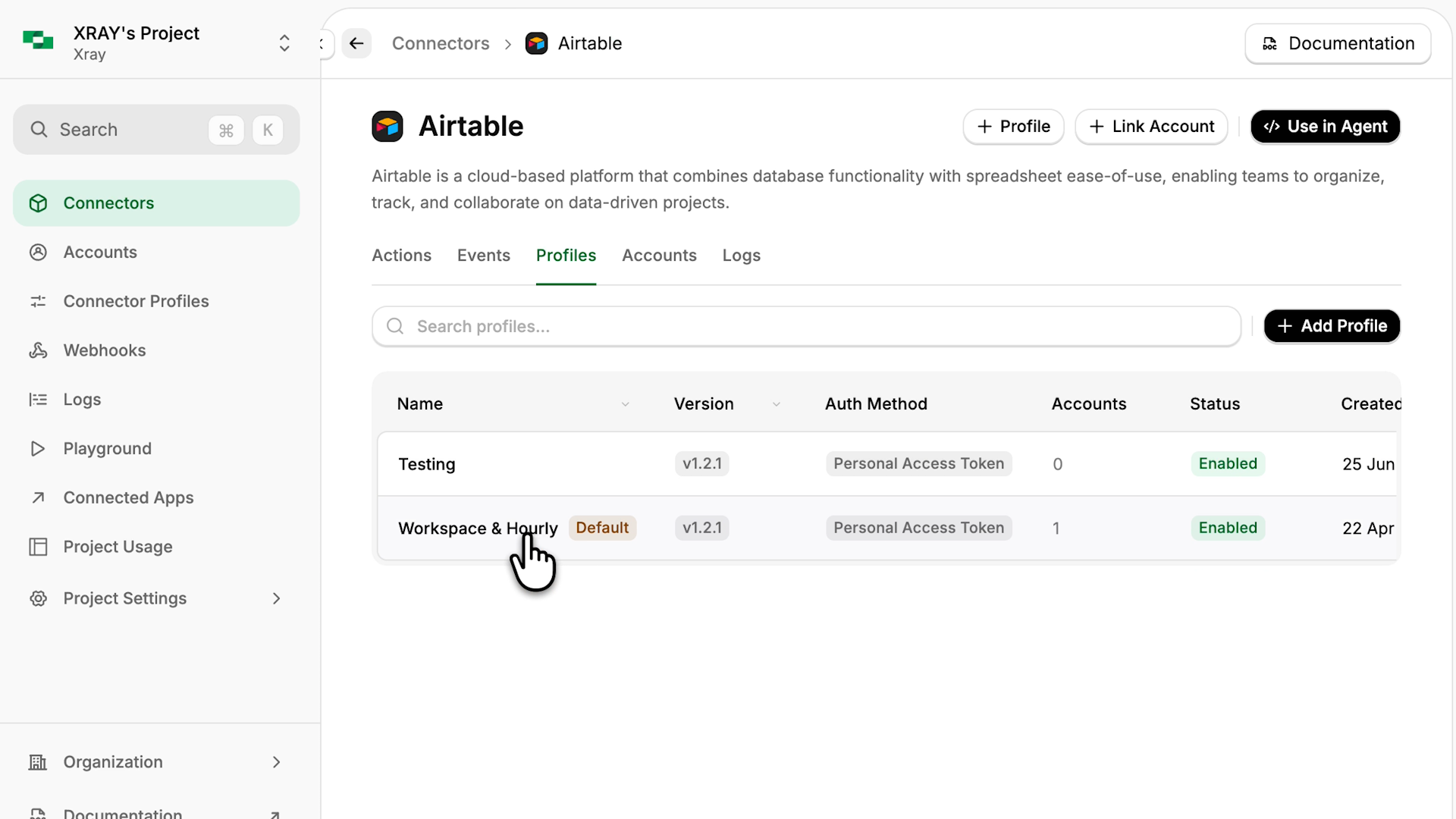This screenshot has width=1456, height=819.
Task: Open Webhooks in the sidebar
Action: coord(105,350)
